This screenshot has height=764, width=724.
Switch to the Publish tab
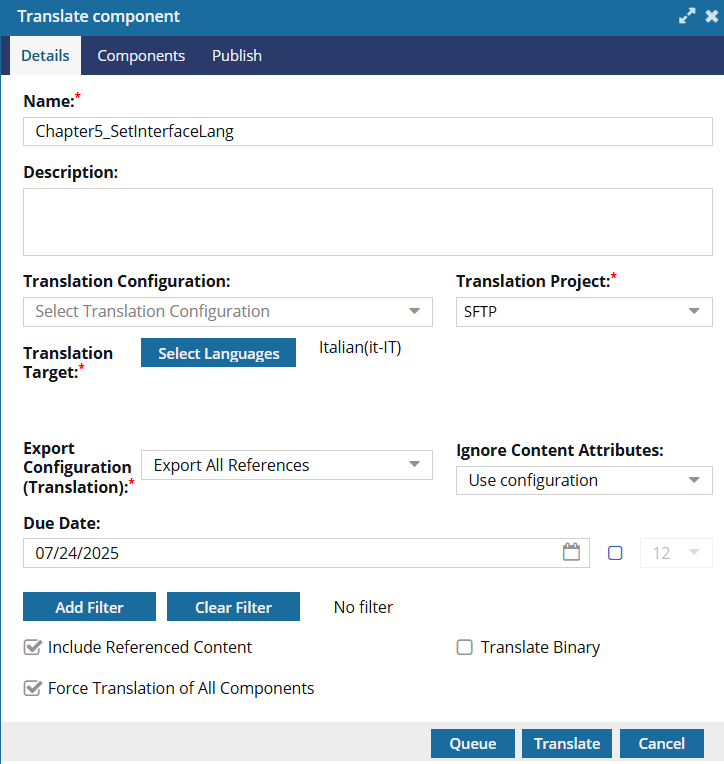pos(237,56)
